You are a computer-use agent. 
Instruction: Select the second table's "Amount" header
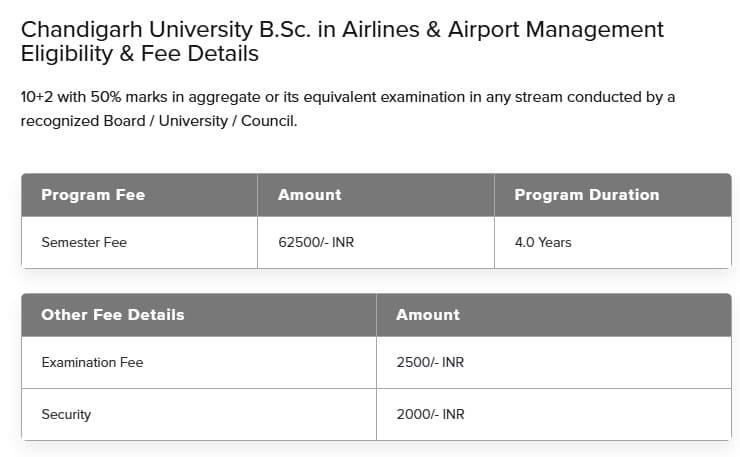(x=427, y=314)
